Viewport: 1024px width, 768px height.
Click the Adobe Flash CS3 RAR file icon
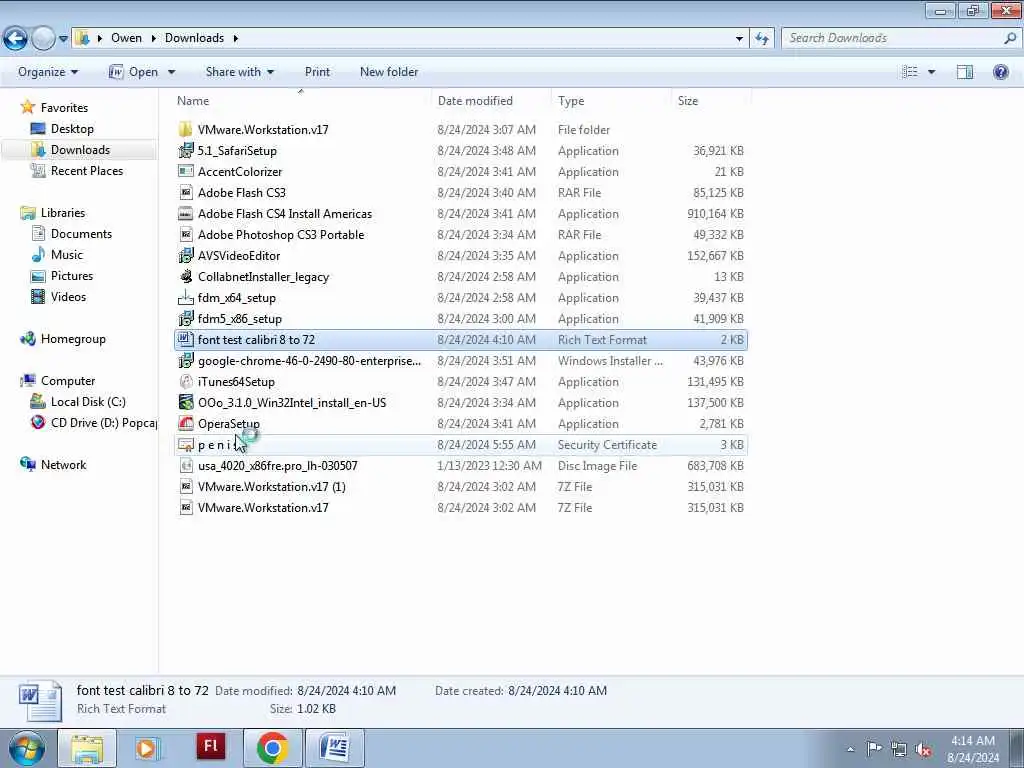[185, 192]
